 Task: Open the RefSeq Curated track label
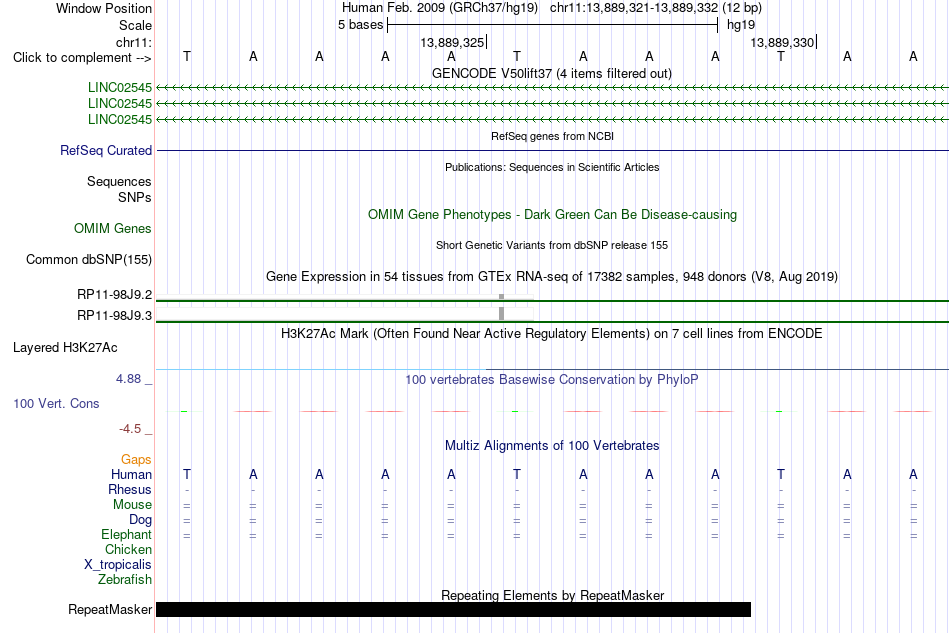pyautogui.click(x=105, y=150)
